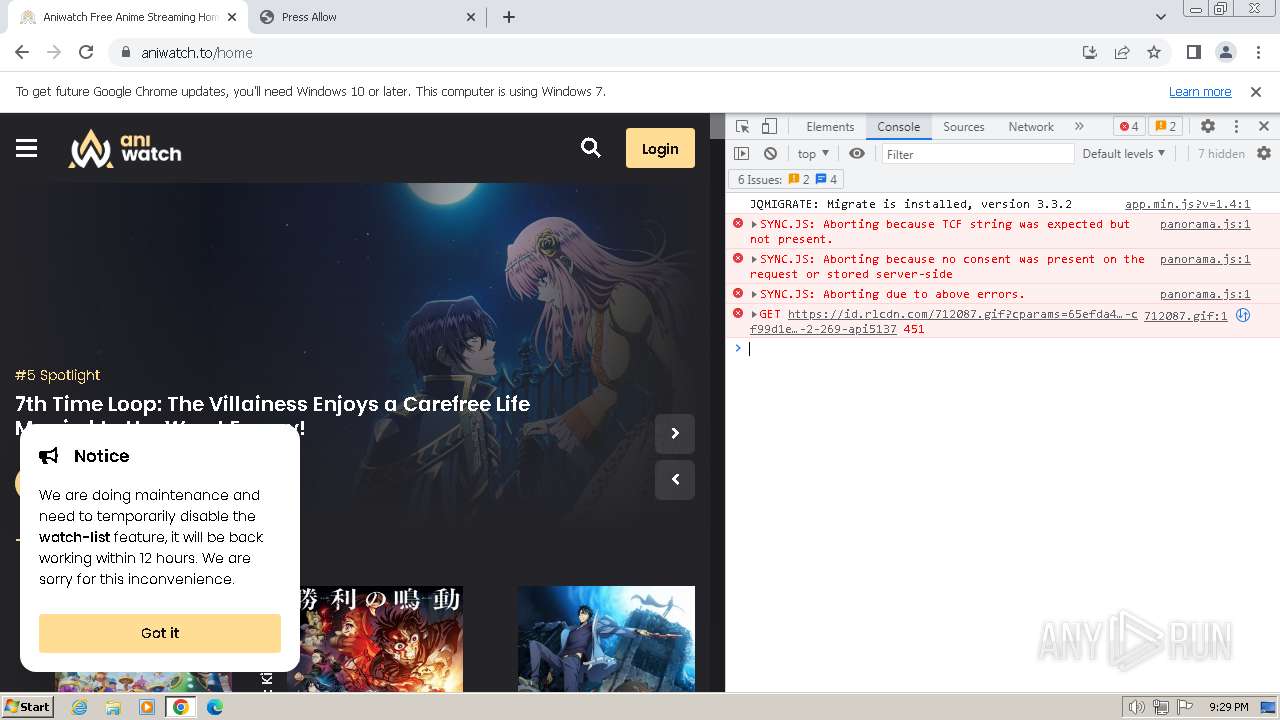Open the 712087.gif:1 source link
The width and height of the screenshot is (1280, 720).
pyautogui.click(x=1185, y=315)
